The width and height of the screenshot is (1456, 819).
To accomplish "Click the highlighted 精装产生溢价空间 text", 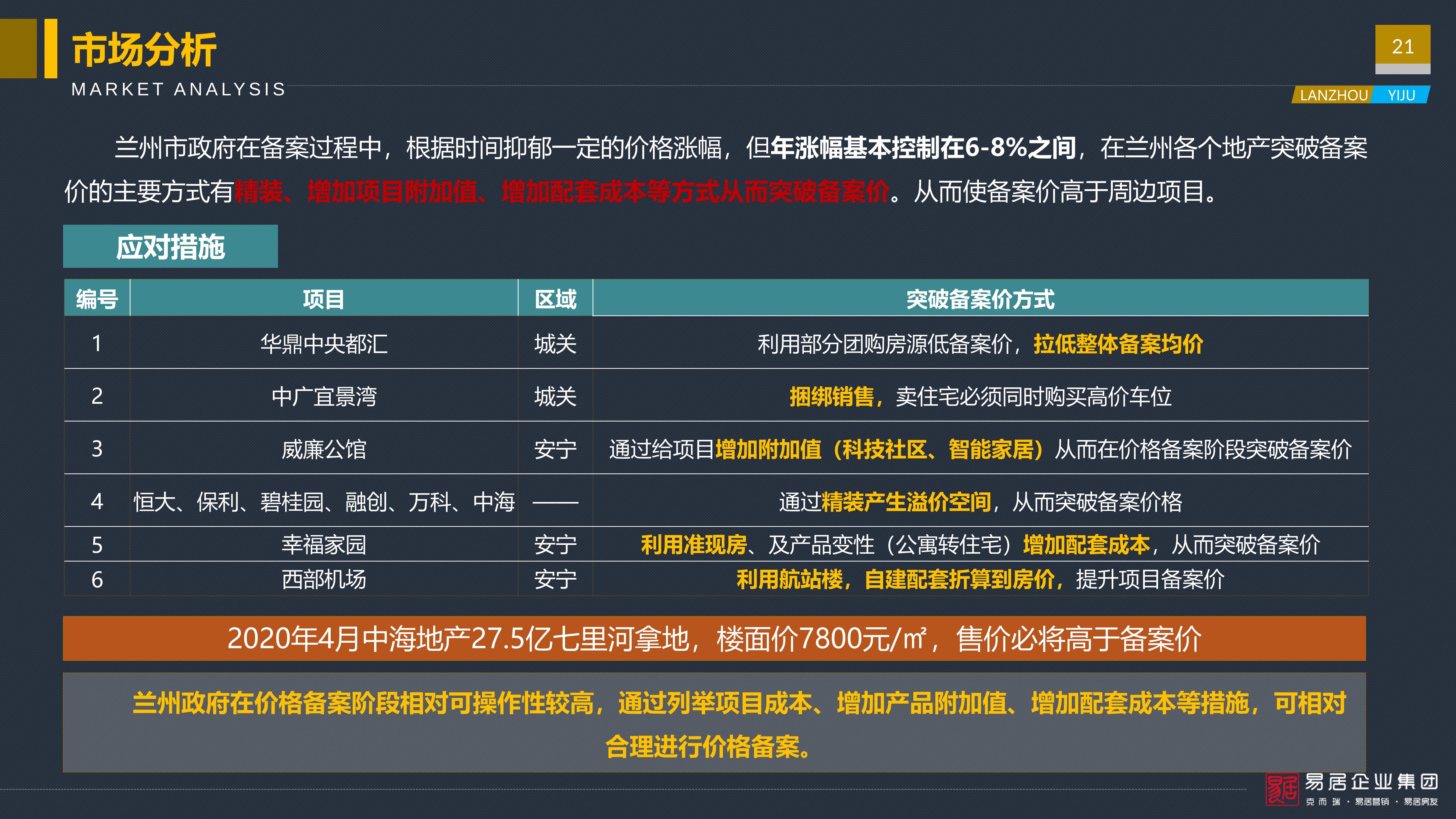I will pos(906,502).
